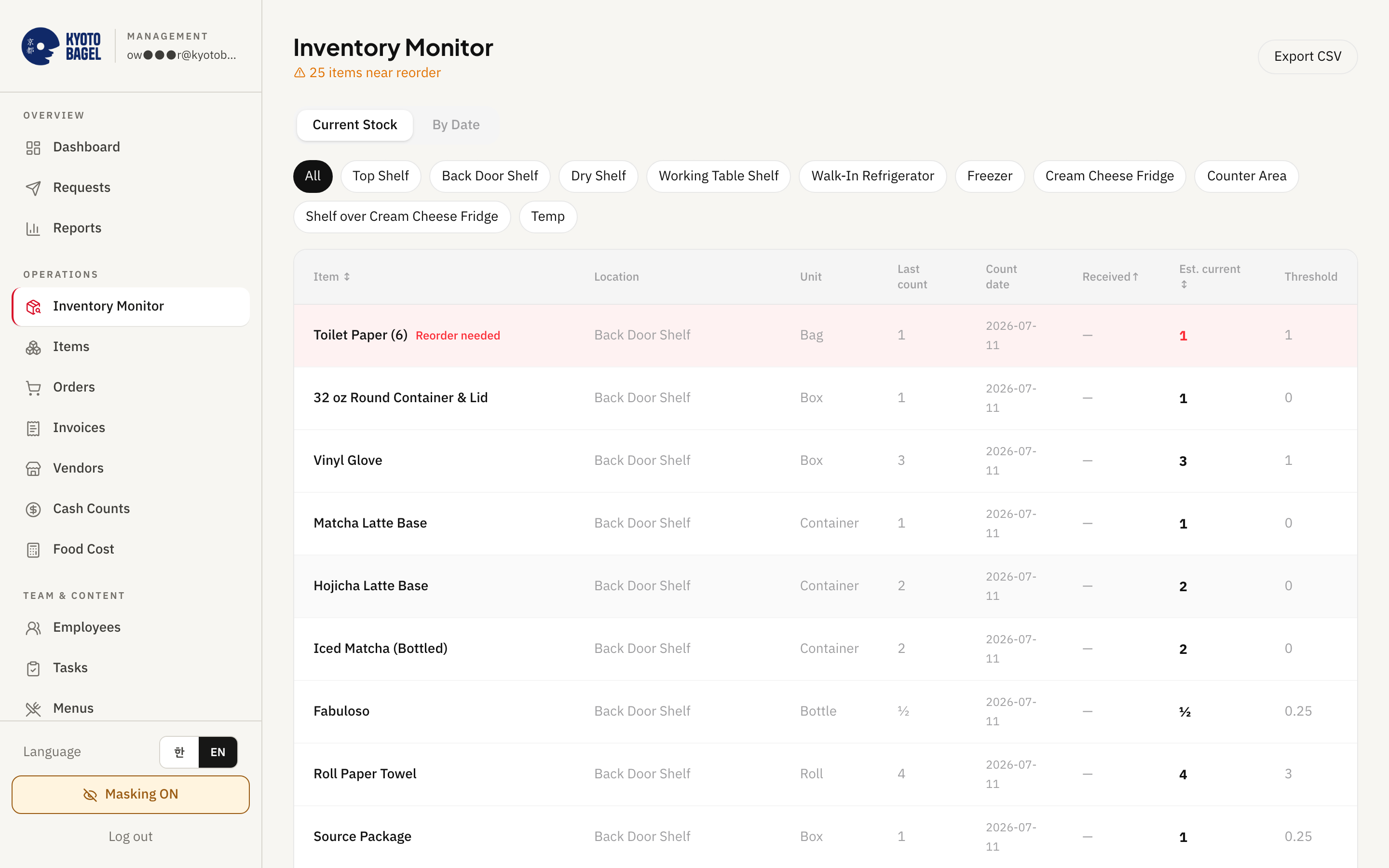Viewport: 1389px width, 868px height.
Task: Filter by Dry Shelf location
Action: click(598, 176)
